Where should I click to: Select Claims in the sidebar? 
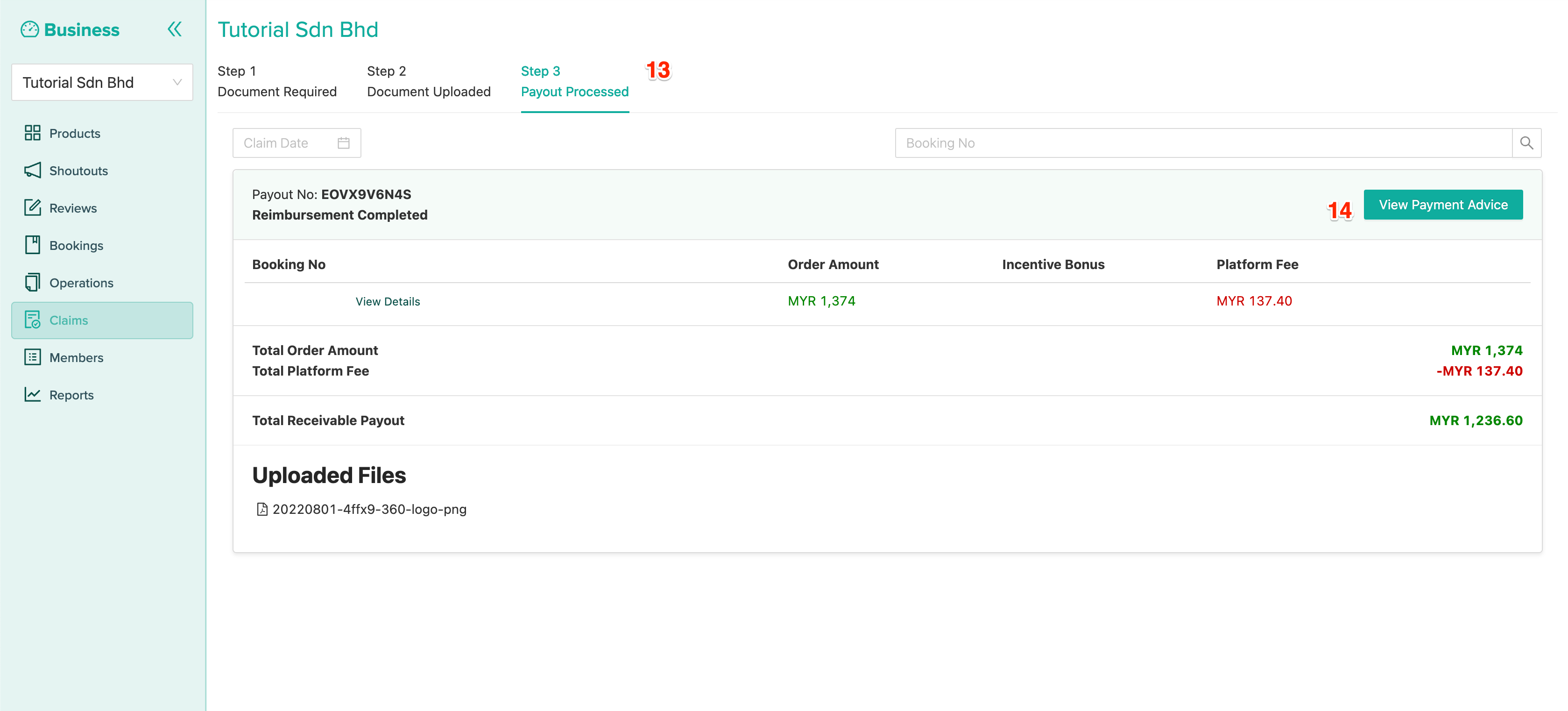[x=102, y=320]
